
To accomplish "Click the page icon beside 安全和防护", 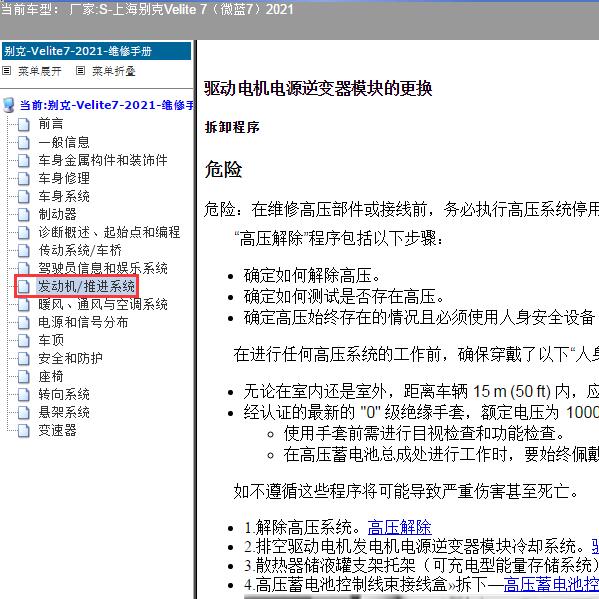I will tap(24, 358).
